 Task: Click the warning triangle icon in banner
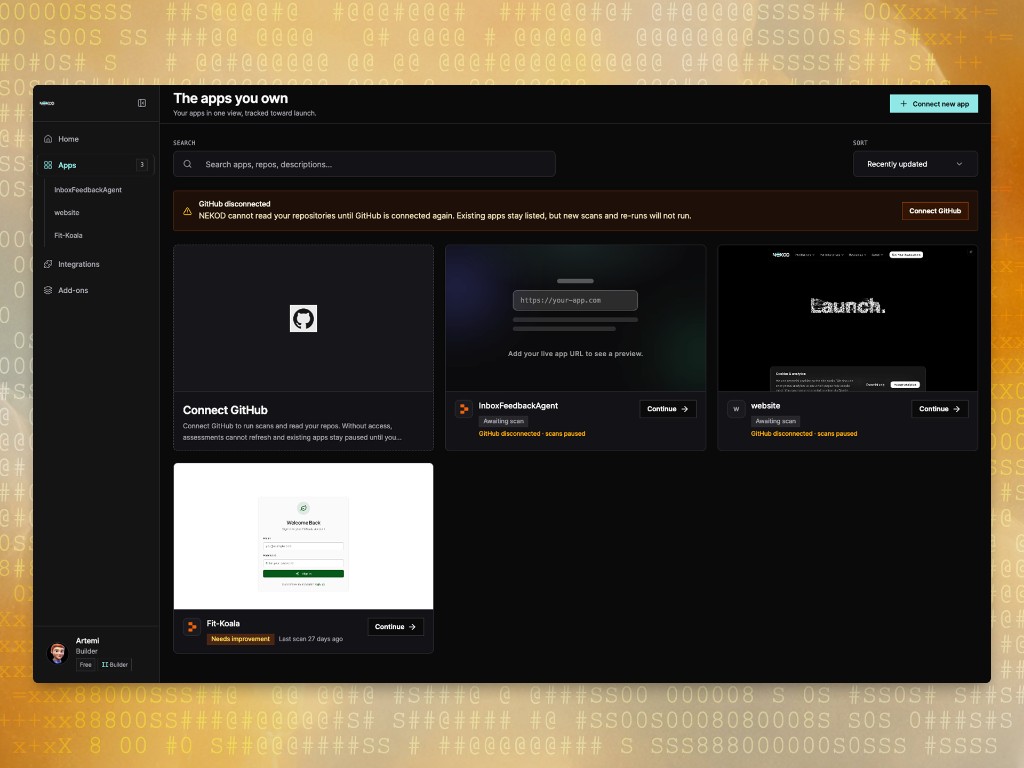[x=187, y=211]
